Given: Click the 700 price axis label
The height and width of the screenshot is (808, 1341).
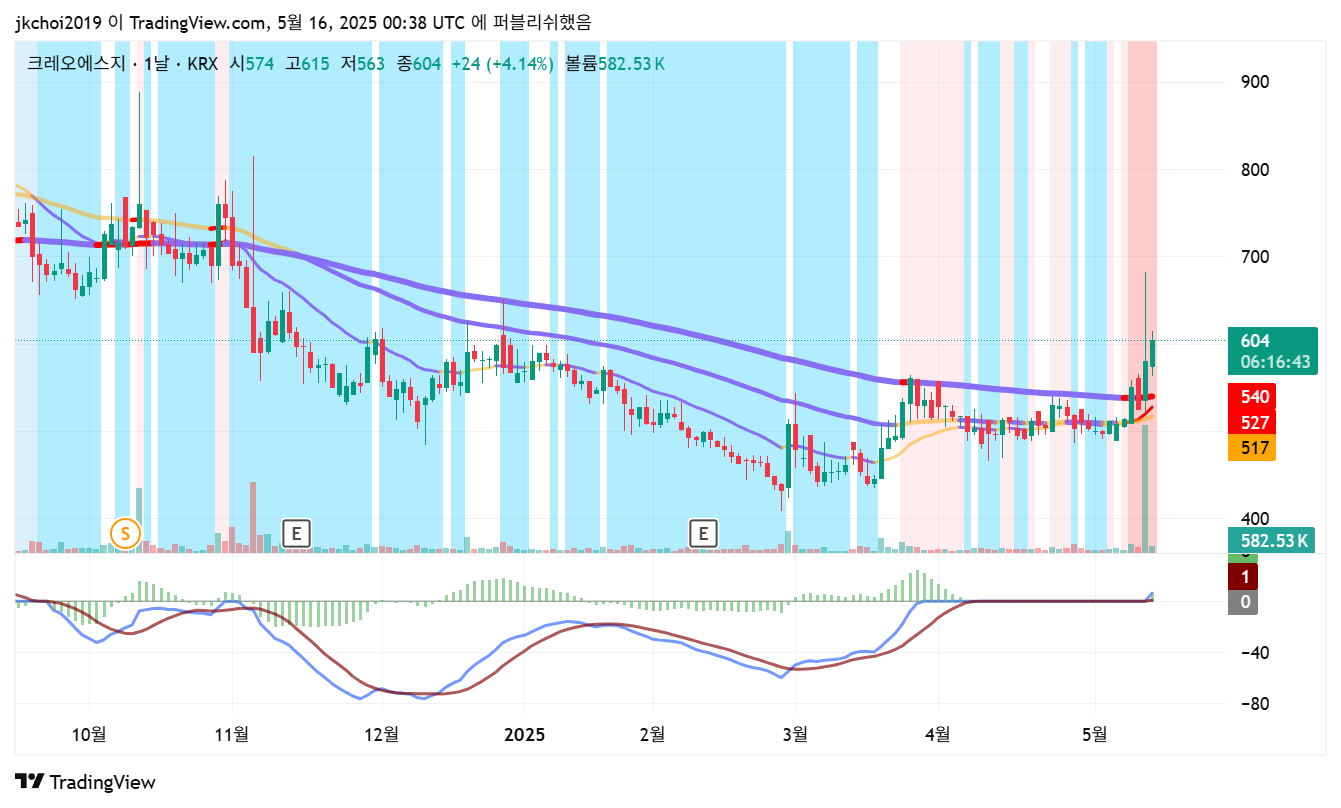Looking at the screenshot, I should (1255, 257).
